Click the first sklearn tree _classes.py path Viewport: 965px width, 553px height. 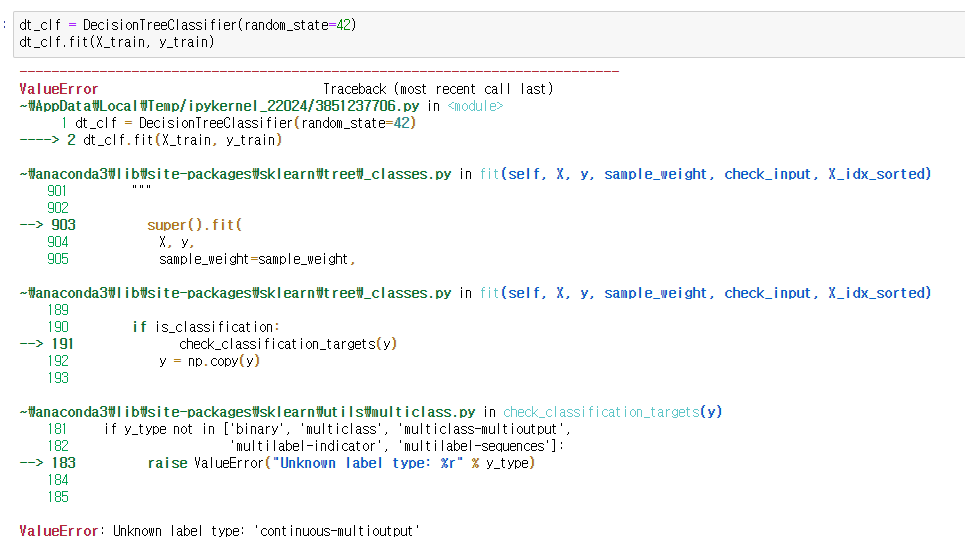(x=235, y=174)
